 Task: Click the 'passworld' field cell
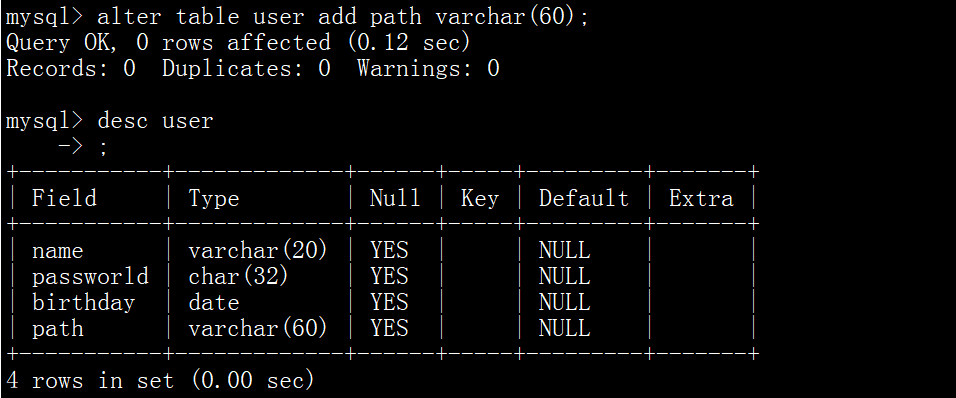[90, 277]
